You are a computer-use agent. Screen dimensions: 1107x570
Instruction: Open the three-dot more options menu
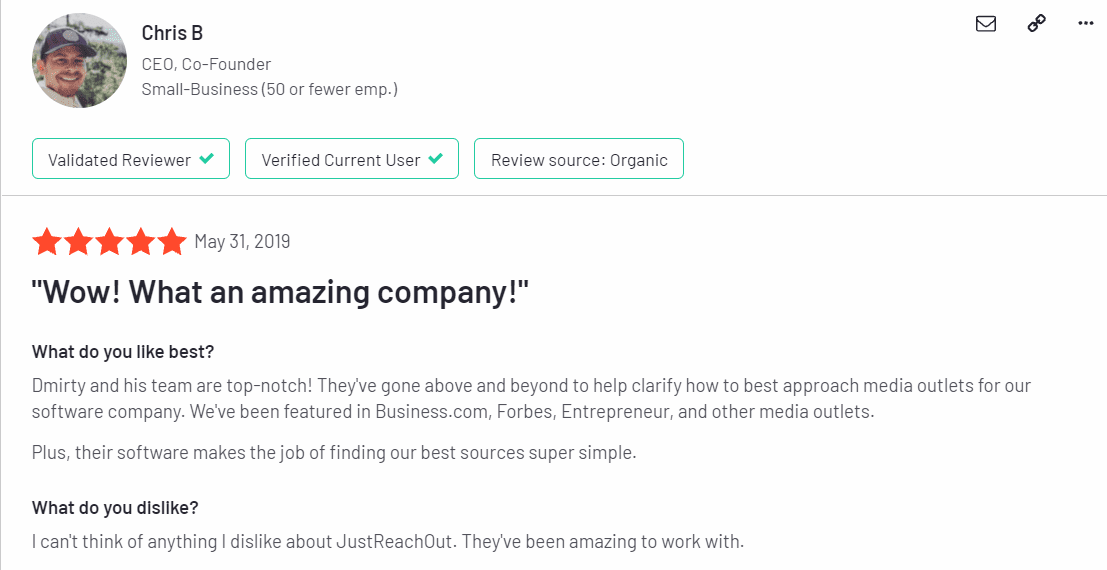(1086, 23)
